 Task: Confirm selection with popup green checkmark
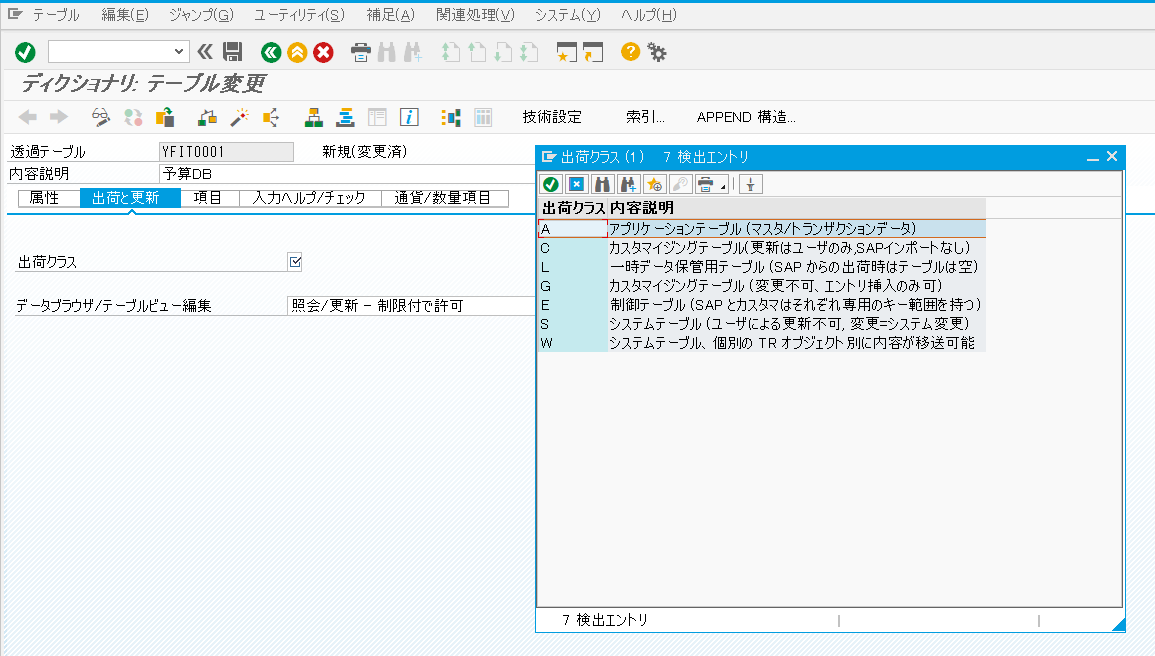pyautogui.click(x=550, y=184)
